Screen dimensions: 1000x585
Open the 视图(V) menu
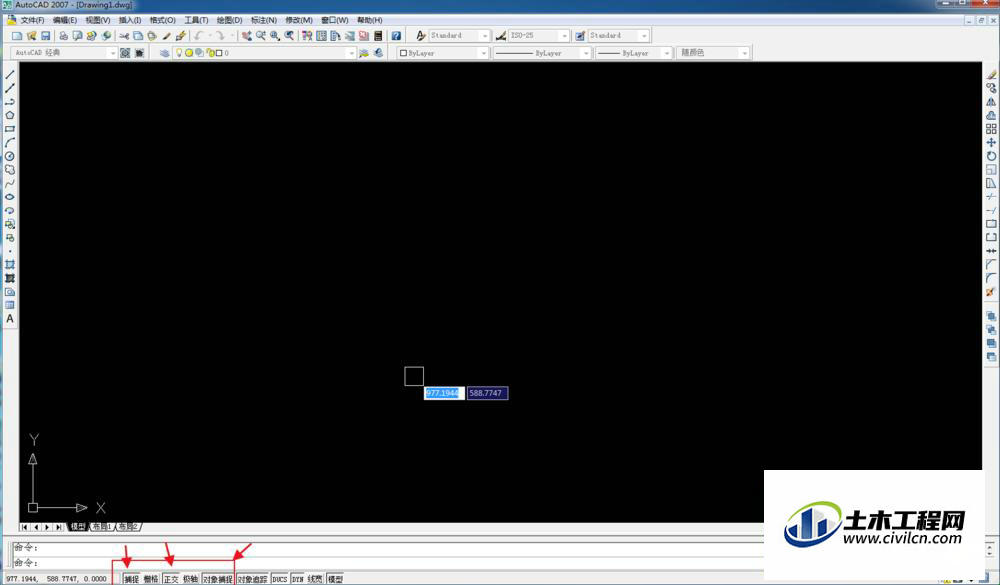pos(98,20)
